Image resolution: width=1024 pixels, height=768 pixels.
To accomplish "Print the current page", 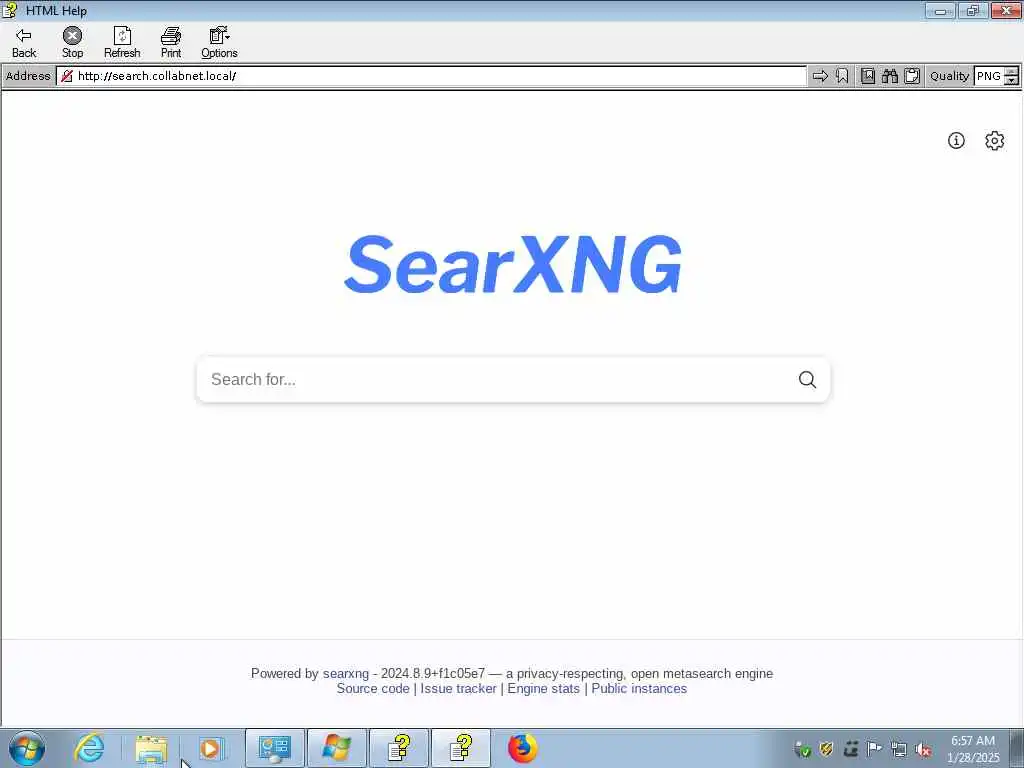I will 171,43.
